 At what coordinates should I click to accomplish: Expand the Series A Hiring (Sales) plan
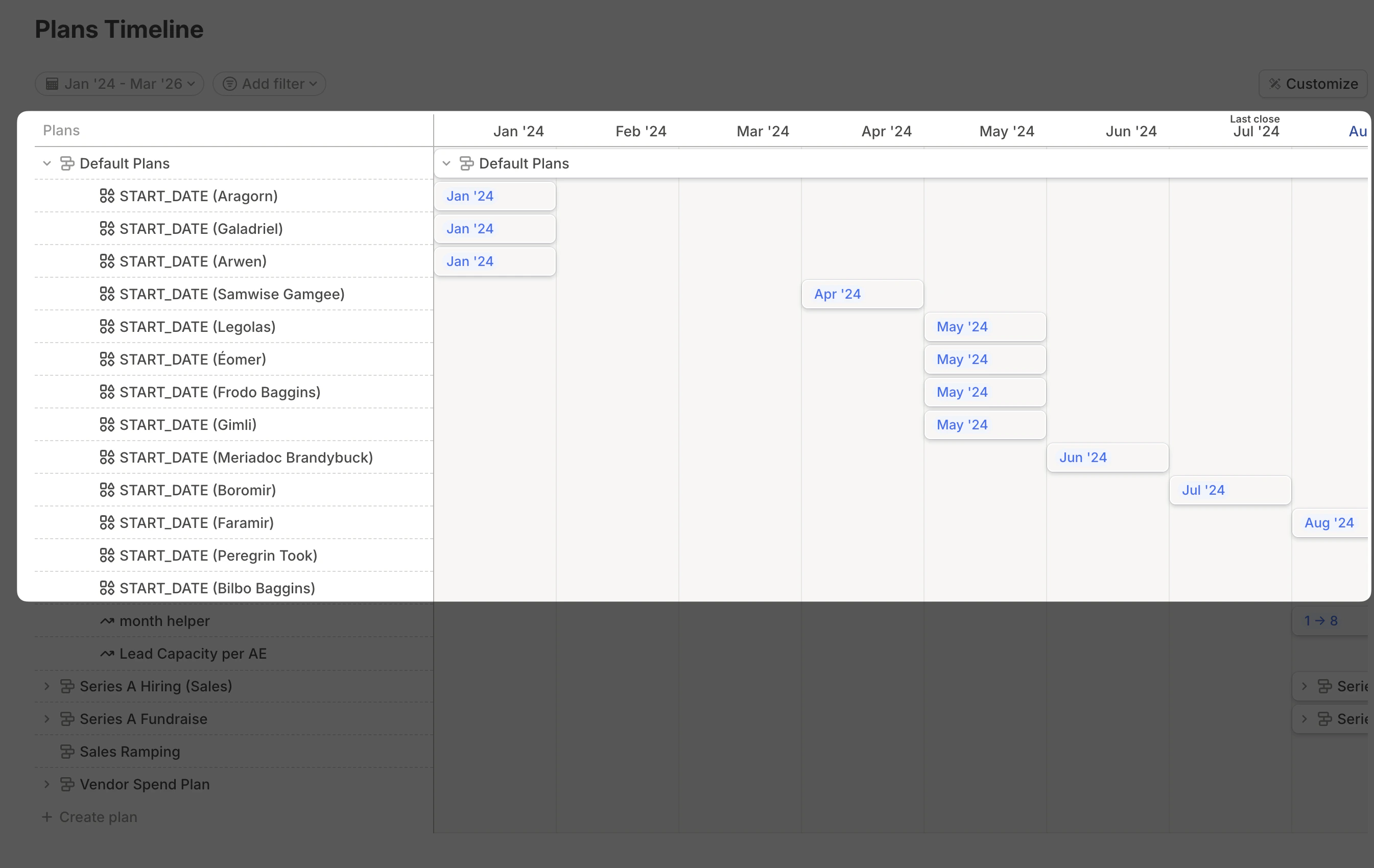[x=46, y=686]
